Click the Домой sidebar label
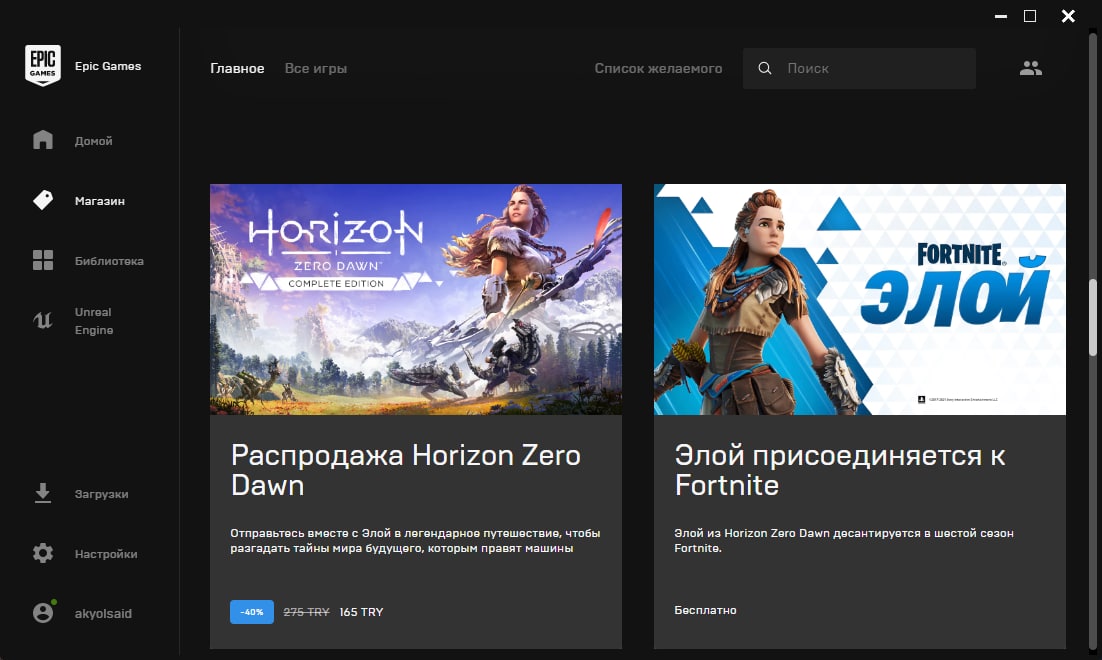Viewport: 1102px width, 660px height. tap(93, 141)
